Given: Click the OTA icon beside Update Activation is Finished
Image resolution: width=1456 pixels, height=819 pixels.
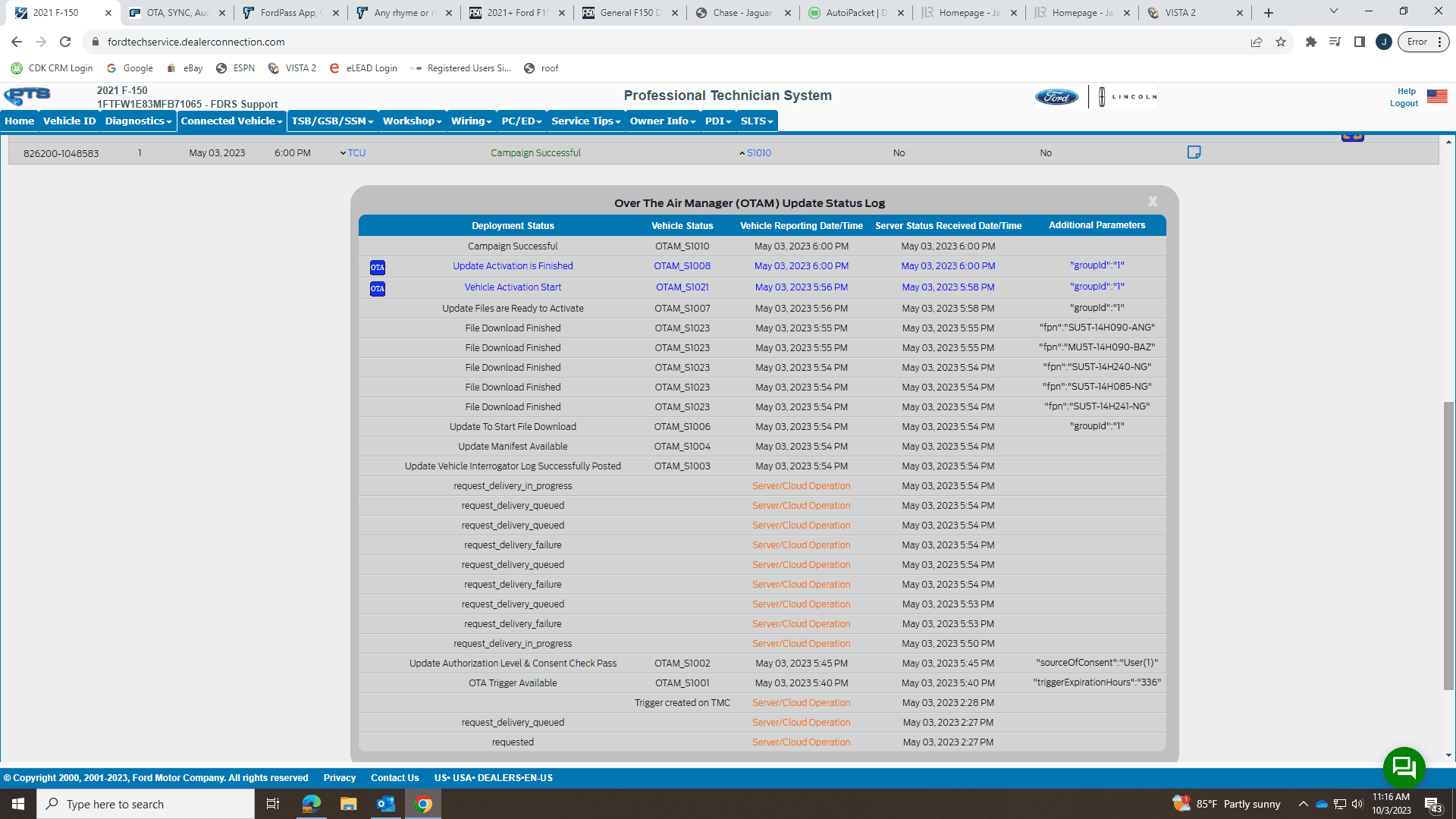Looking at the screenshot, I should tap(378, 267).
